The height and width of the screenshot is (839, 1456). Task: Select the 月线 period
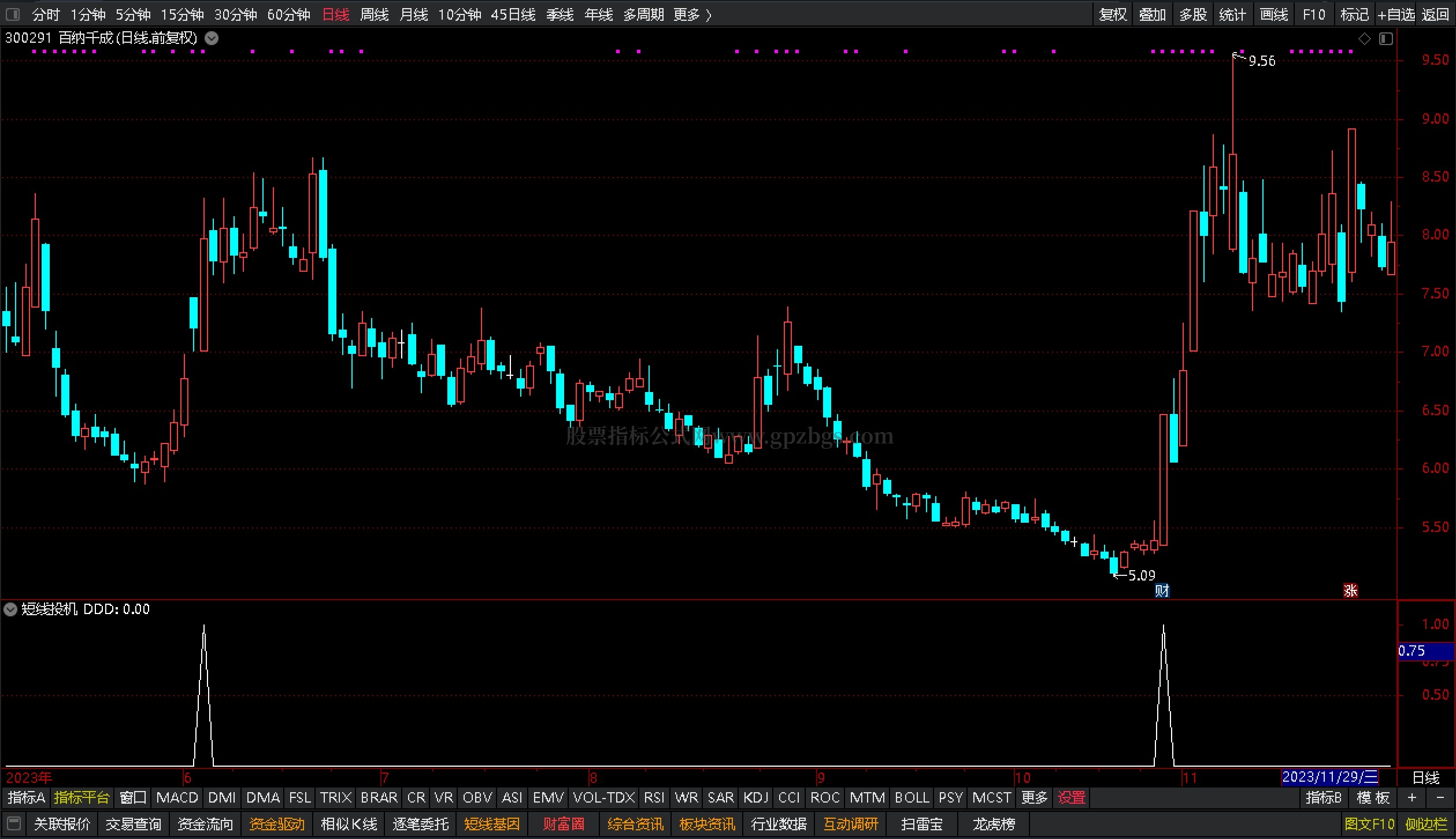[x=414, y=14]
